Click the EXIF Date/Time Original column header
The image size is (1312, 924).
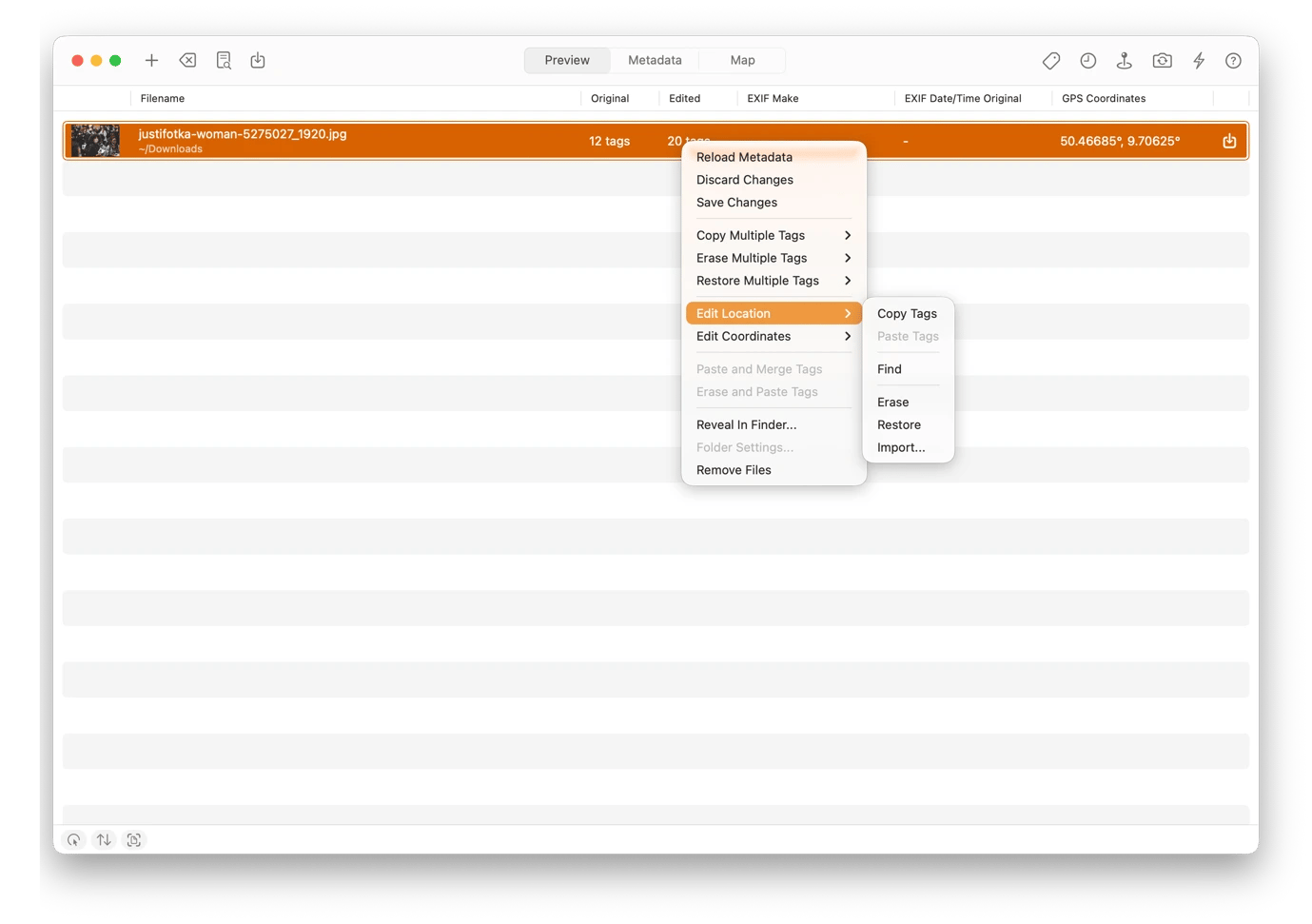963,98
